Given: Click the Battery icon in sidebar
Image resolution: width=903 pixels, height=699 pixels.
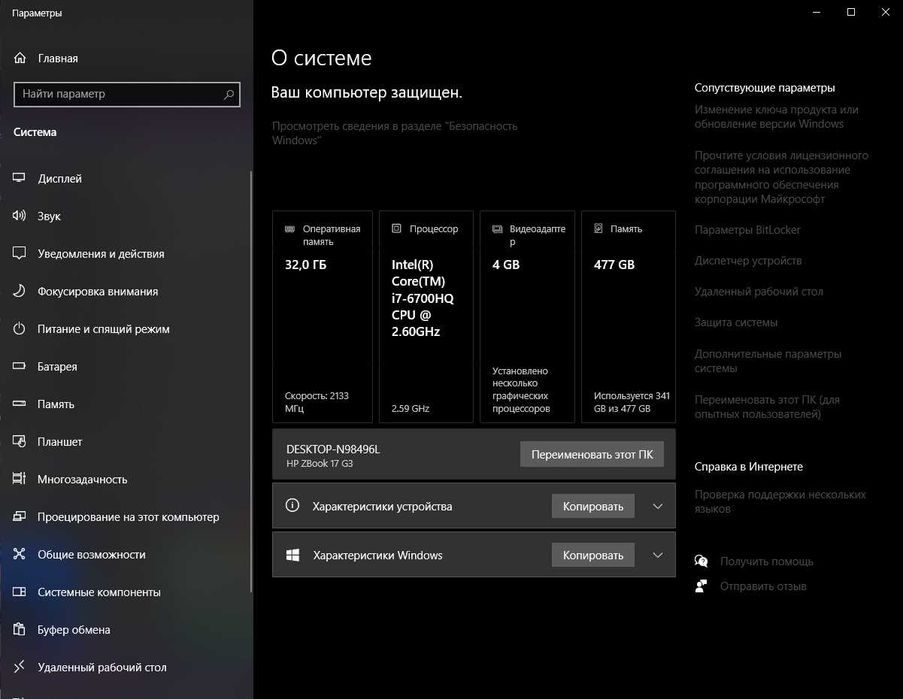Looking at the screenshot, I should (18, 367).
